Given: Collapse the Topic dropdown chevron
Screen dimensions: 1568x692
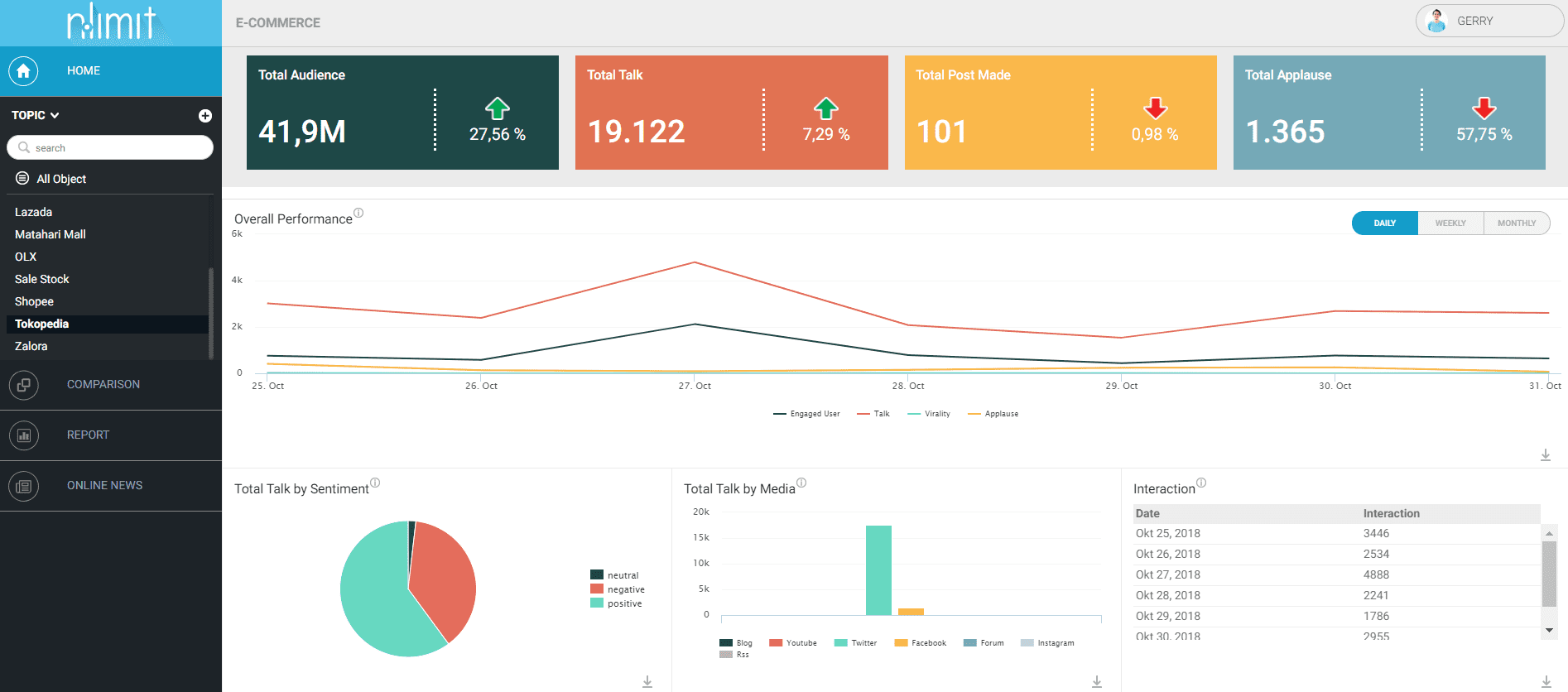Looking at the screenshot, I should point(55,116).
